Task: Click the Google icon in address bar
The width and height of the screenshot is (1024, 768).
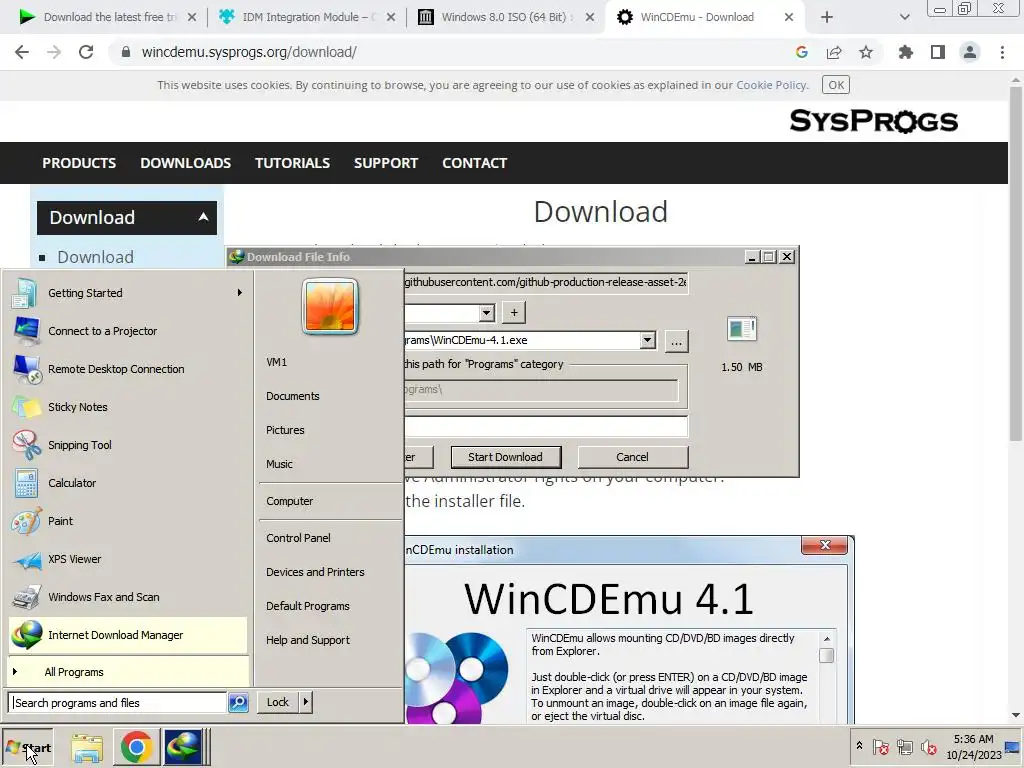Action: tap(802, 52)
